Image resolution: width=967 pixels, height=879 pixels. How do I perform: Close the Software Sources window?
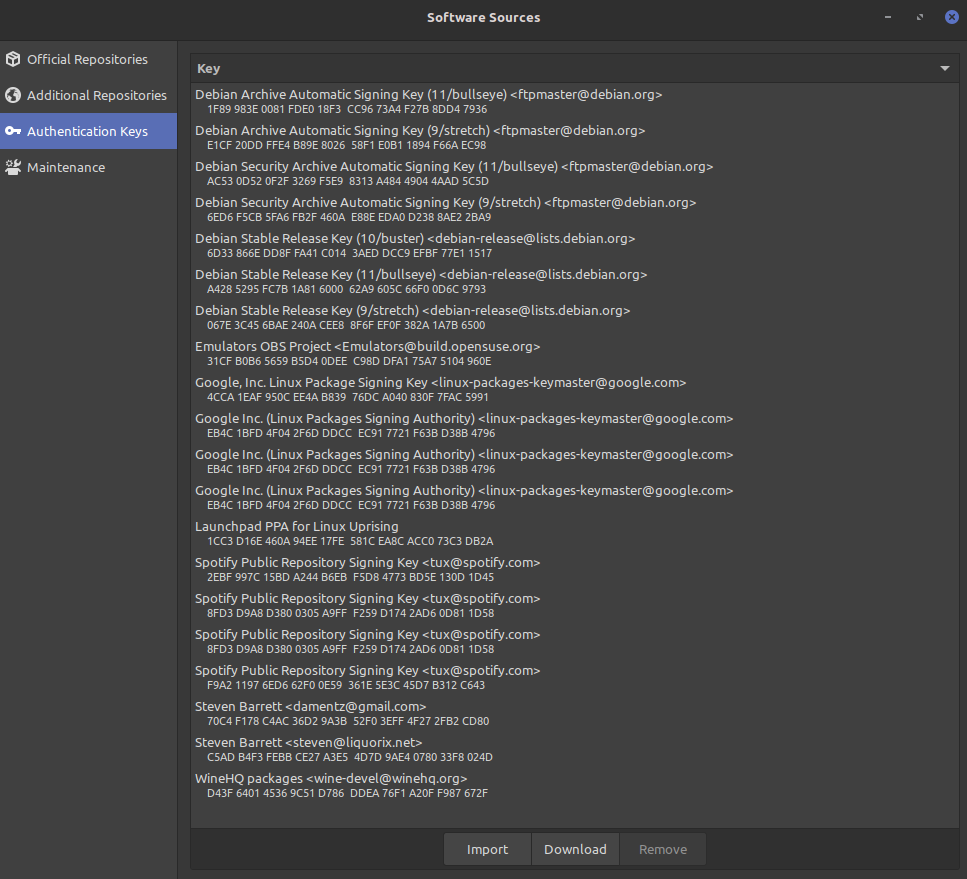(x=952, y=17)
